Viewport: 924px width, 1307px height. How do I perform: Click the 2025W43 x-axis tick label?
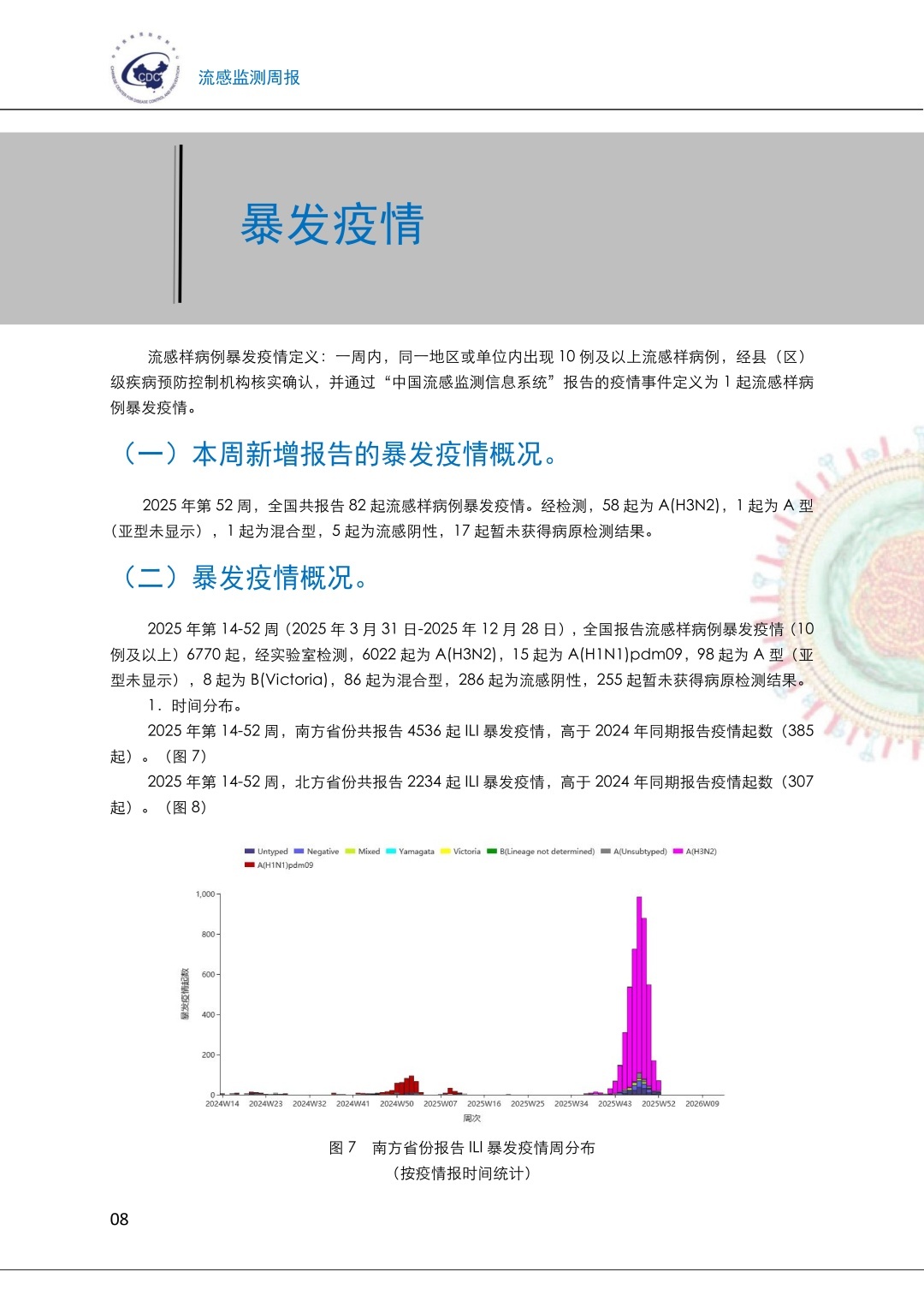pos(614,1104)
